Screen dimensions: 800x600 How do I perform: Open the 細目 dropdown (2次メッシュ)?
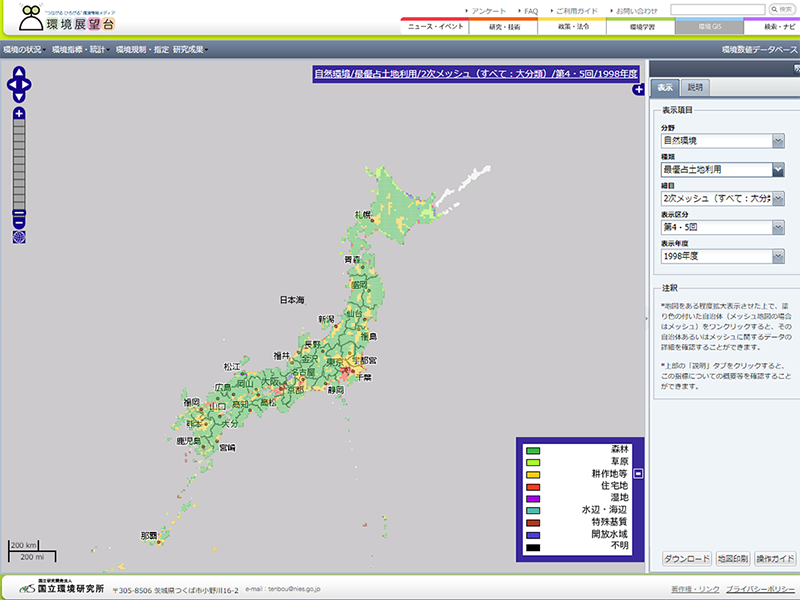click(722, 198)
